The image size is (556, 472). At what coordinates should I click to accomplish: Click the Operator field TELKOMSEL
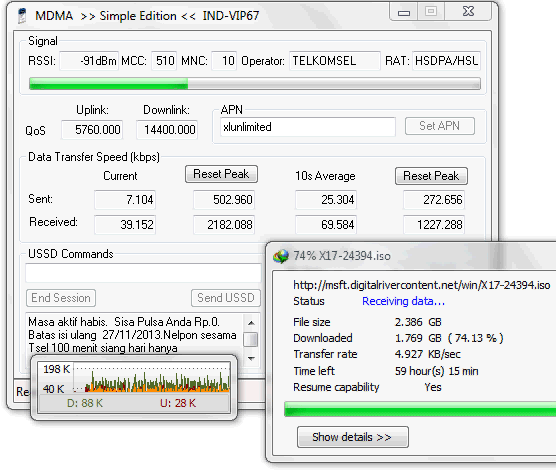tap(335, 61)
